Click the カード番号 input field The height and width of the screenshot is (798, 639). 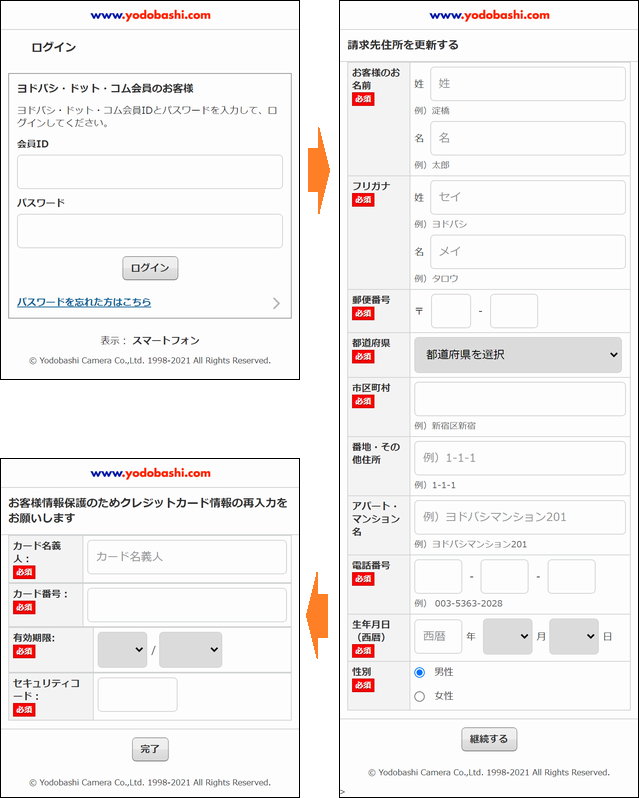187,605
